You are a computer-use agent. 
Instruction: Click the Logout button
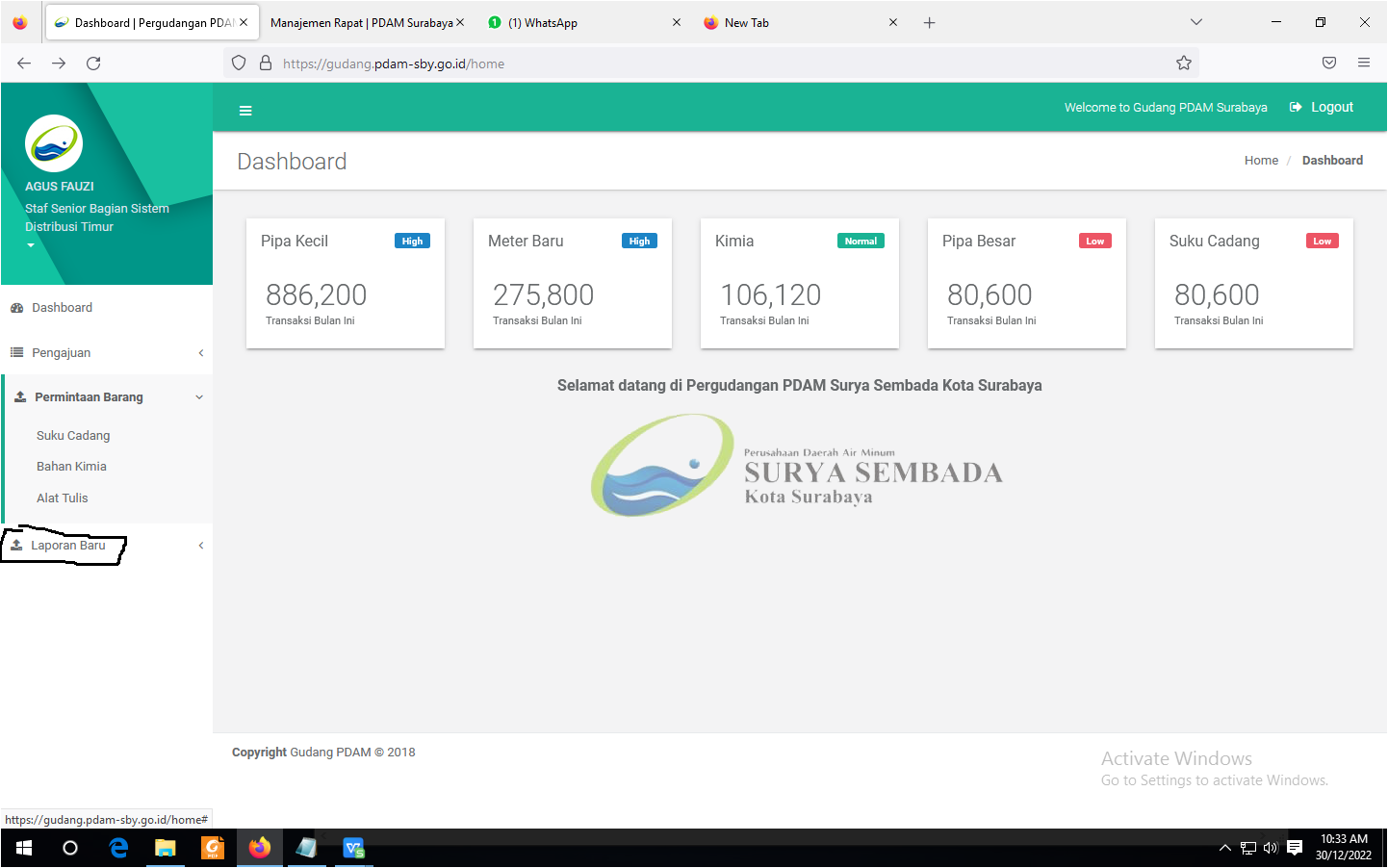click(1322, 107)
